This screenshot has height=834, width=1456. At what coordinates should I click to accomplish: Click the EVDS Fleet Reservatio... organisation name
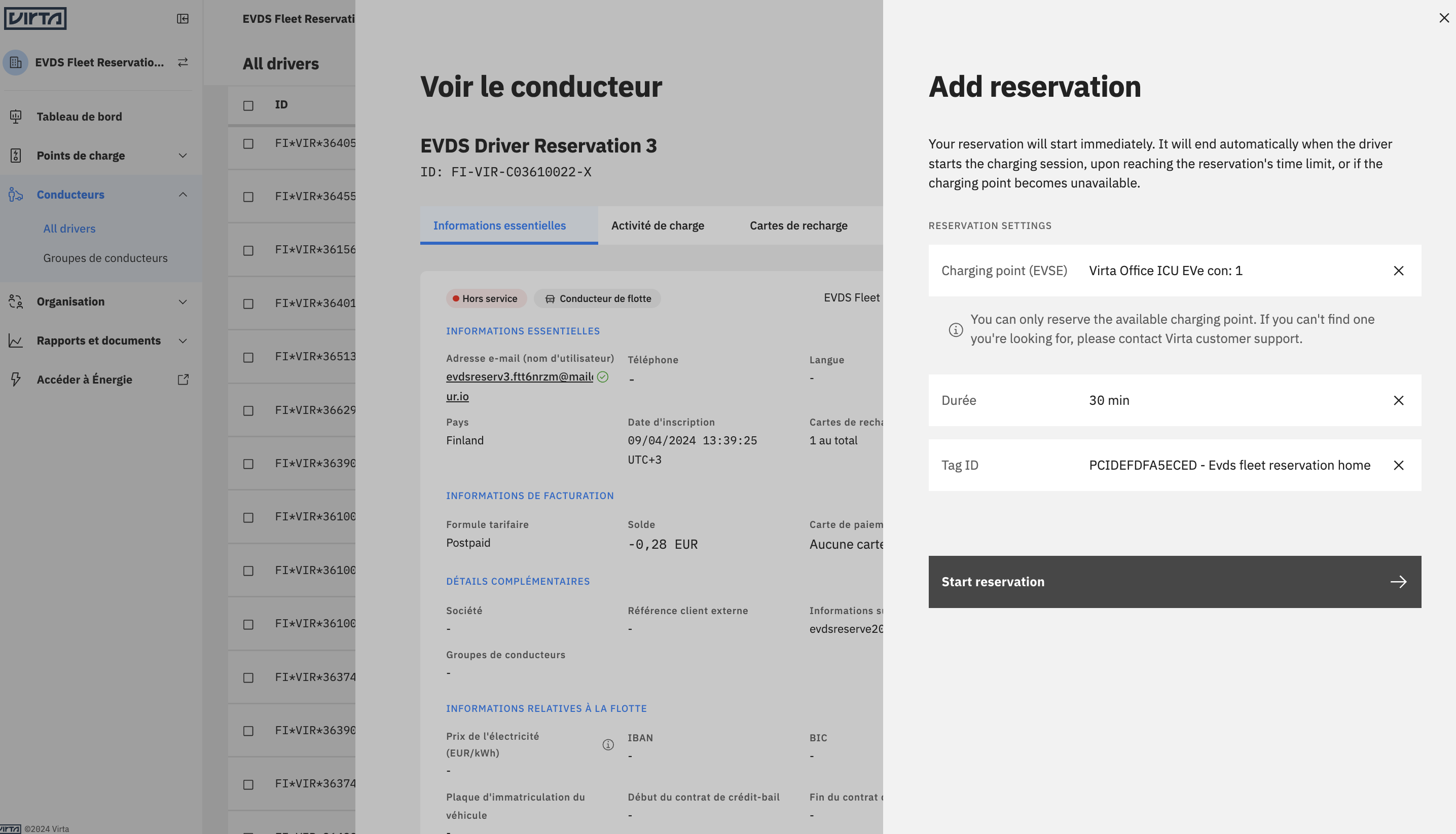tap(99, 62)
